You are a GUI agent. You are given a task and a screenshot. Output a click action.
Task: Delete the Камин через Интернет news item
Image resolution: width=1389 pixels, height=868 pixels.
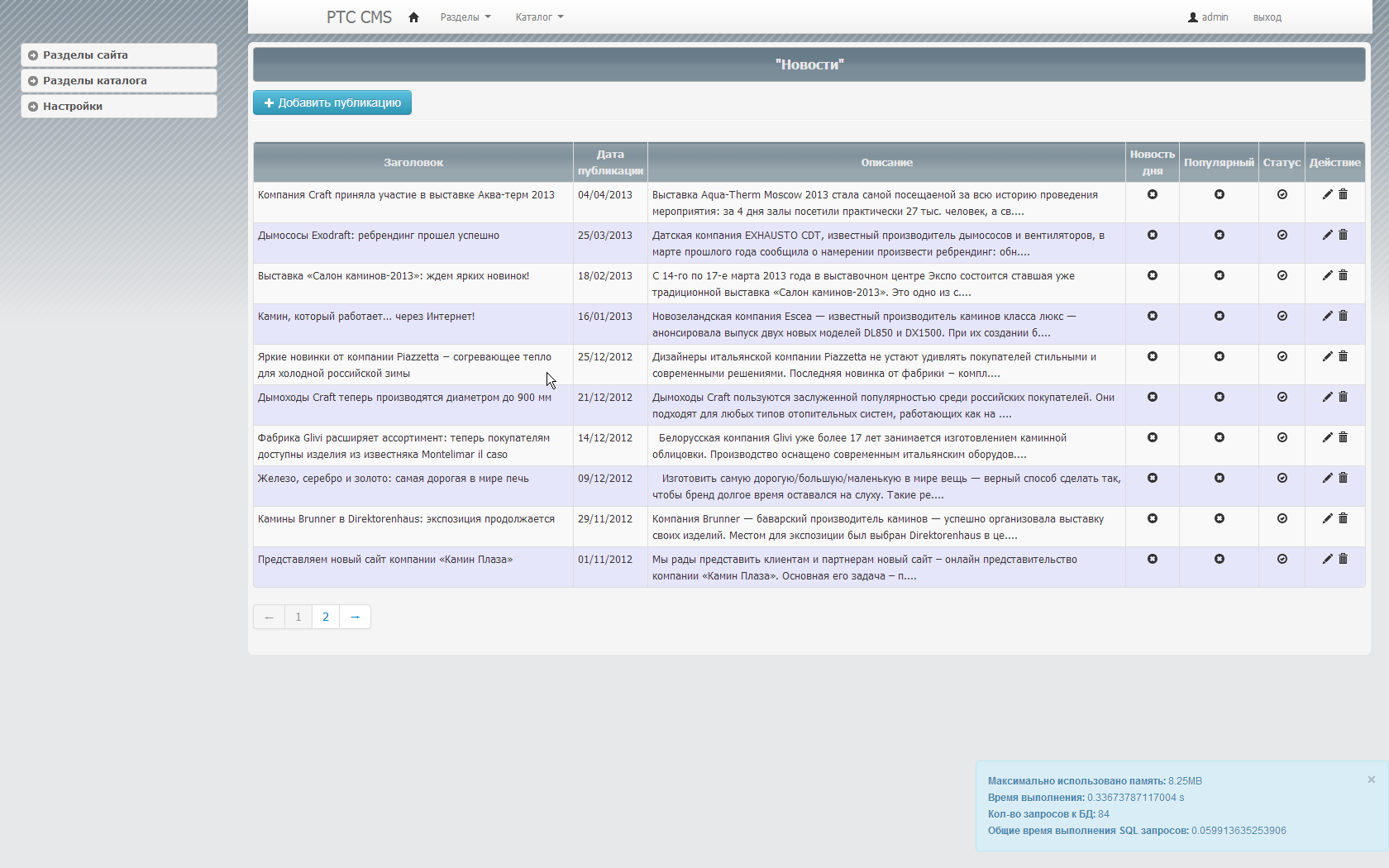tap(1343, 316)
